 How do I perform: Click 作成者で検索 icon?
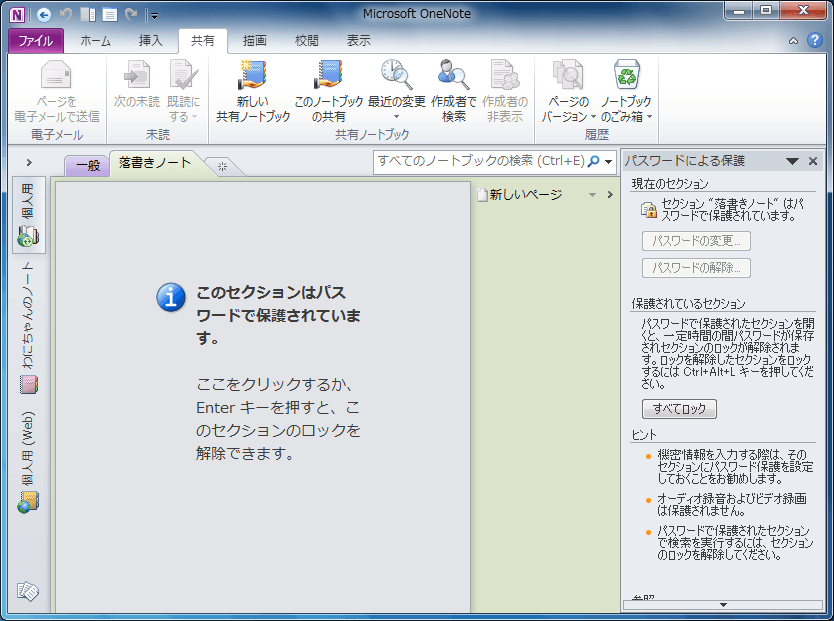point(453,74)
